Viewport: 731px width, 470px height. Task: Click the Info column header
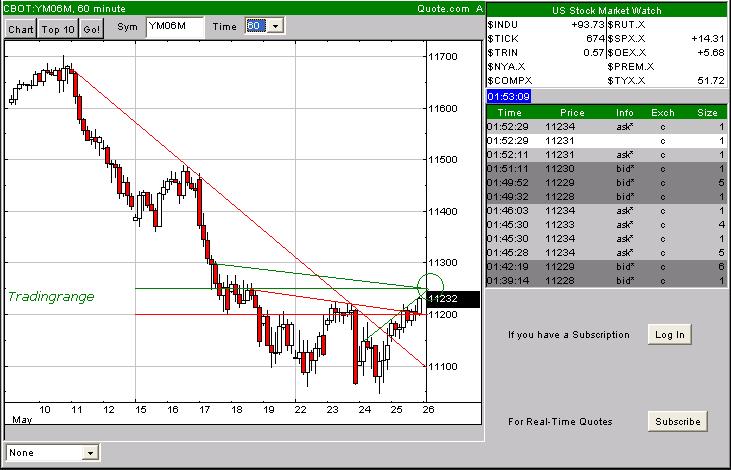click(x=624, y=112)
